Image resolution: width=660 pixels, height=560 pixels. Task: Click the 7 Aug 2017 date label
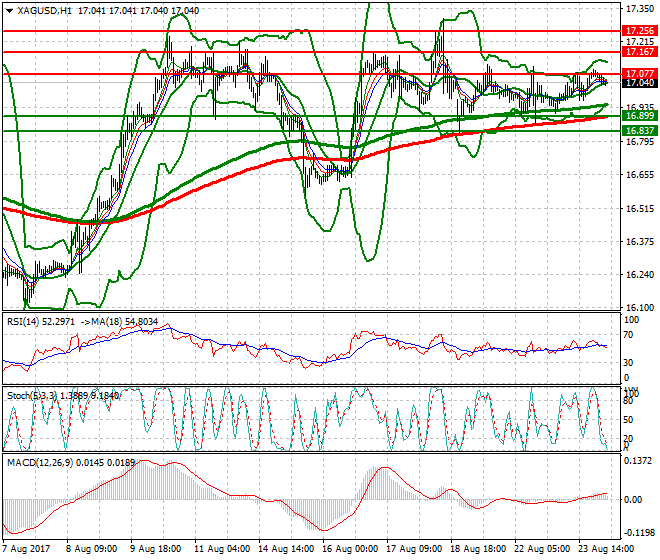pos(26,549)
